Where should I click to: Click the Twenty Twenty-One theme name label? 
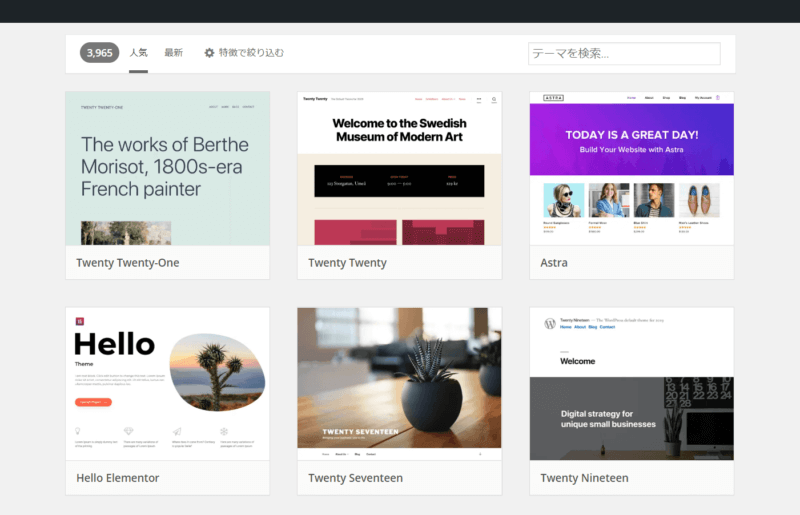pyautogui.click(x=127, y=263)
